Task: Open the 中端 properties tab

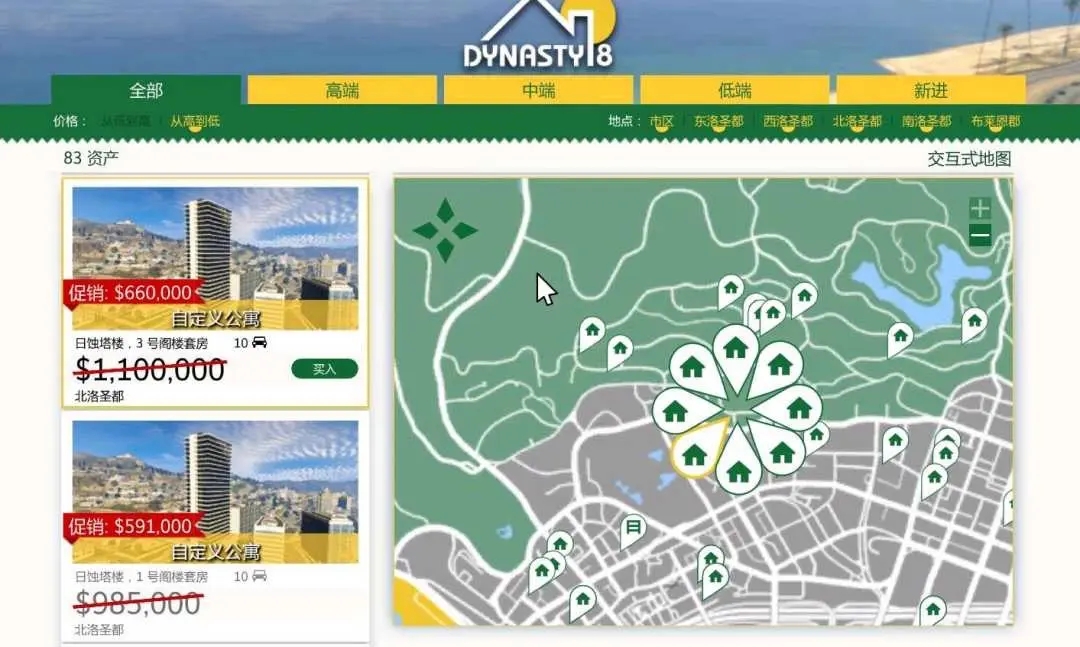Action: coord(539,90)
